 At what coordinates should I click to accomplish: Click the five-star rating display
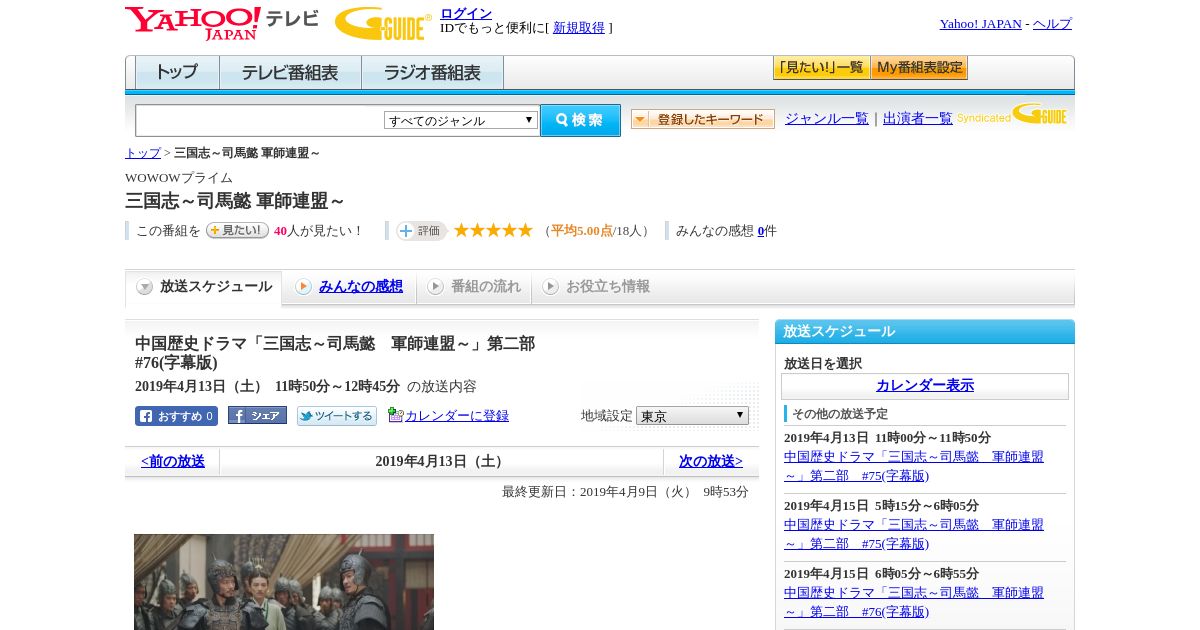pyautogui.click(x=493, y=230)
